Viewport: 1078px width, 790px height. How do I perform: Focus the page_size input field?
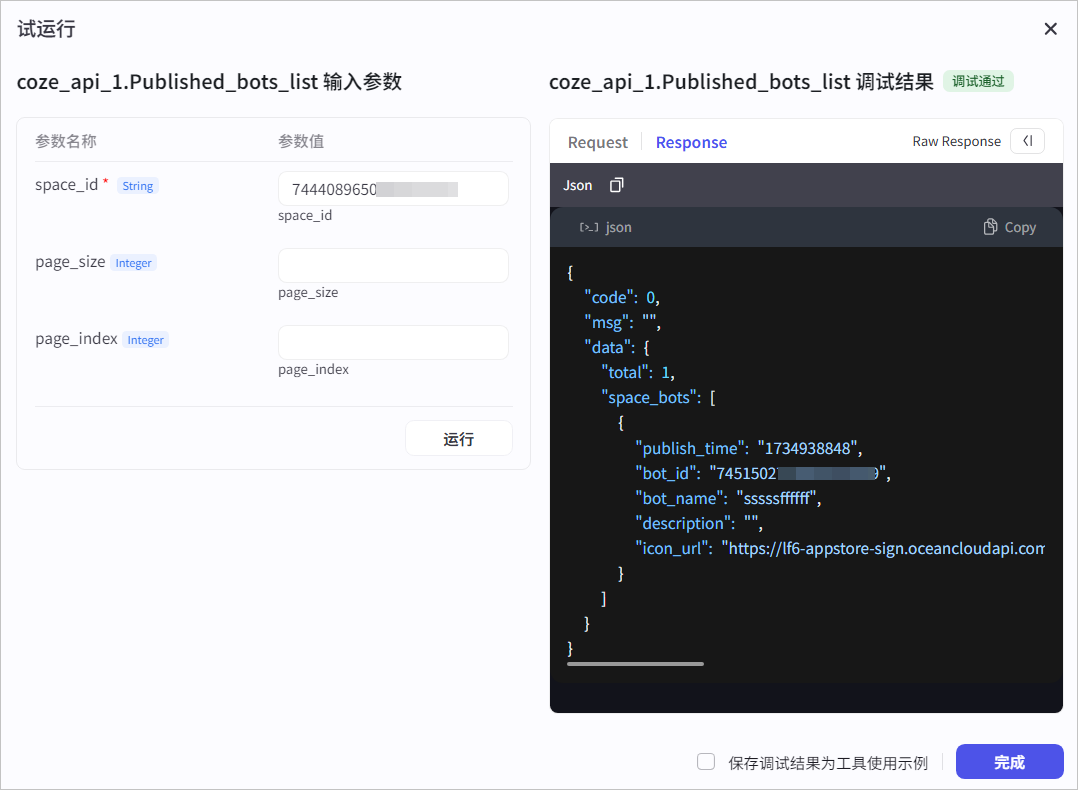393,265
